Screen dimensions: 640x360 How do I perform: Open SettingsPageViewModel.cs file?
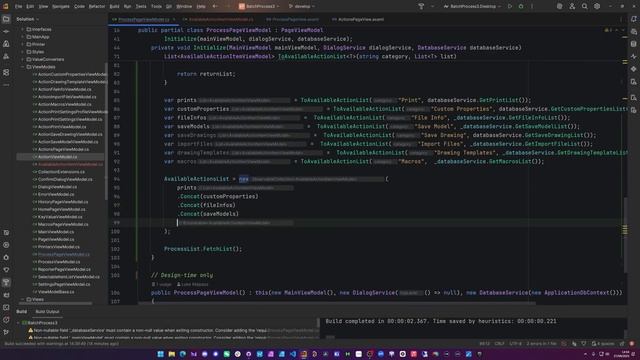(64, 284)
